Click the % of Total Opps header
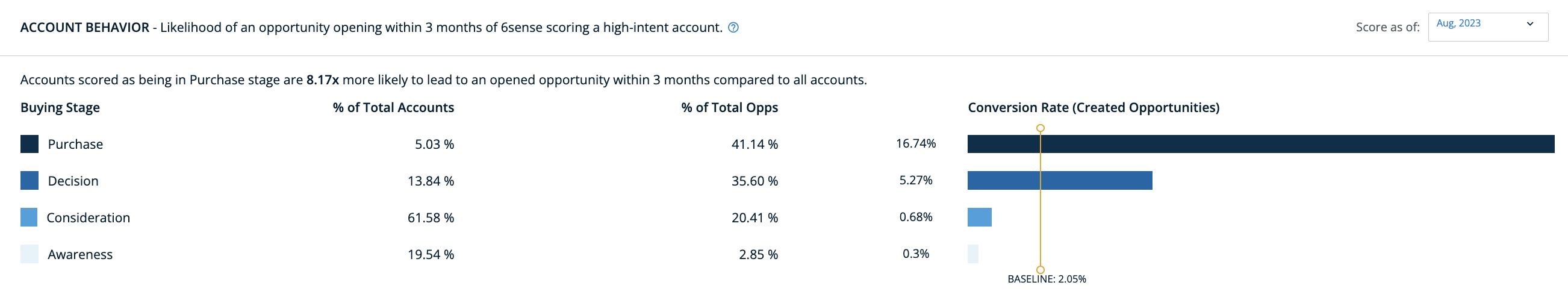 (729, 108)
